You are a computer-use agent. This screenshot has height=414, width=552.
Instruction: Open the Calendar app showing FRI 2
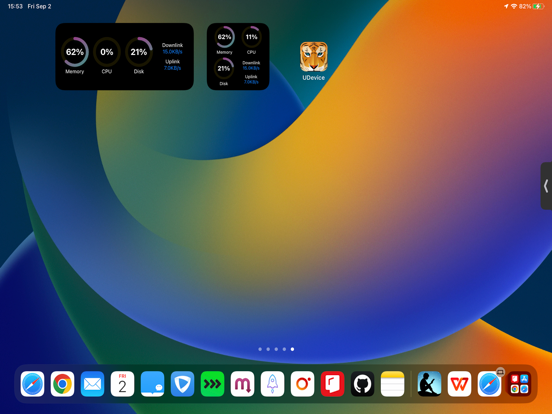click(122, 384)
